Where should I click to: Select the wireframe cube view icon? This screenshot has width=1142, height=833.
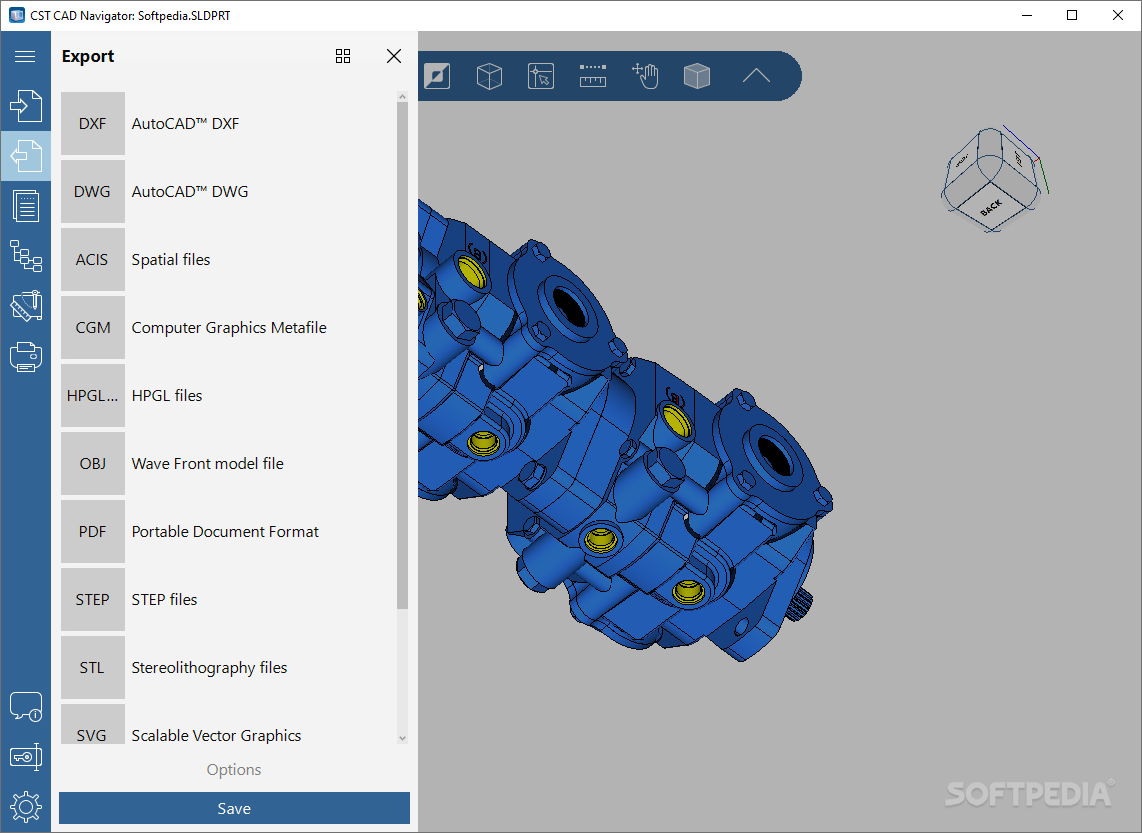tap(489, 76)
